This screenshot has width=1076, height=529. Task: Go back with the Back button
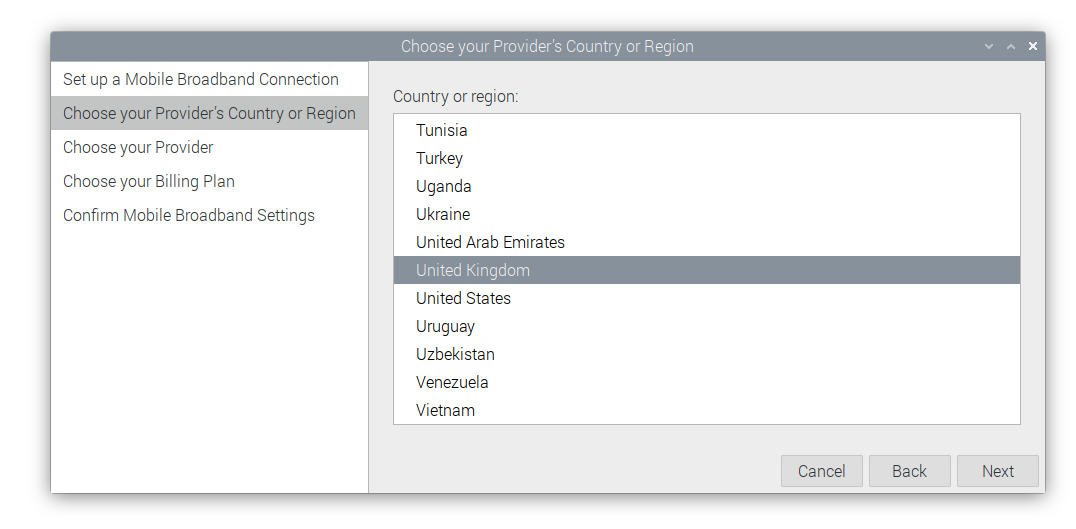(x=909, y=471)
